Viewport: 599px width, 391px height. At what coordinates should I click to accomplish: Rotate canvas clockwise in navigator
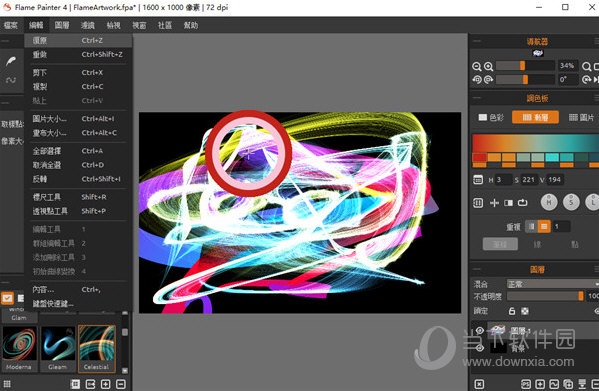489,79
